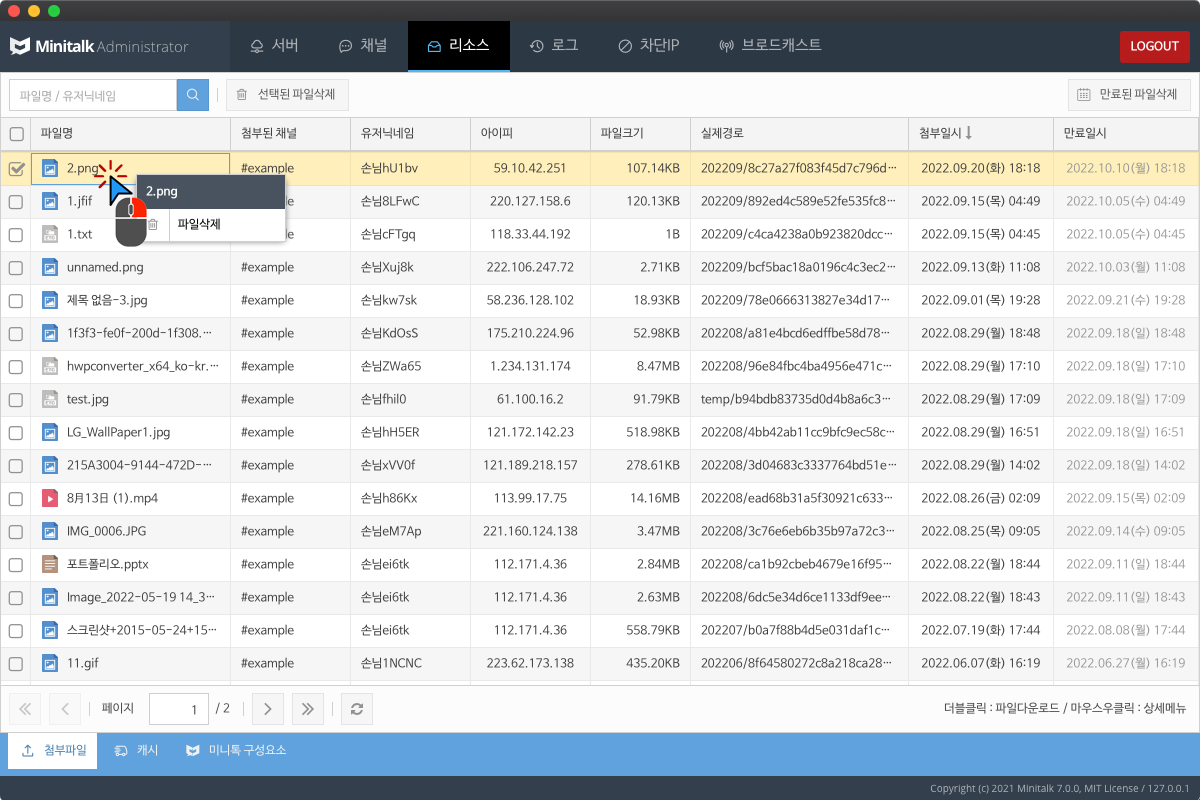Sort by 만료일시 column header
The height and width of the screenshot is (800, 1200).
(1125, 133)
